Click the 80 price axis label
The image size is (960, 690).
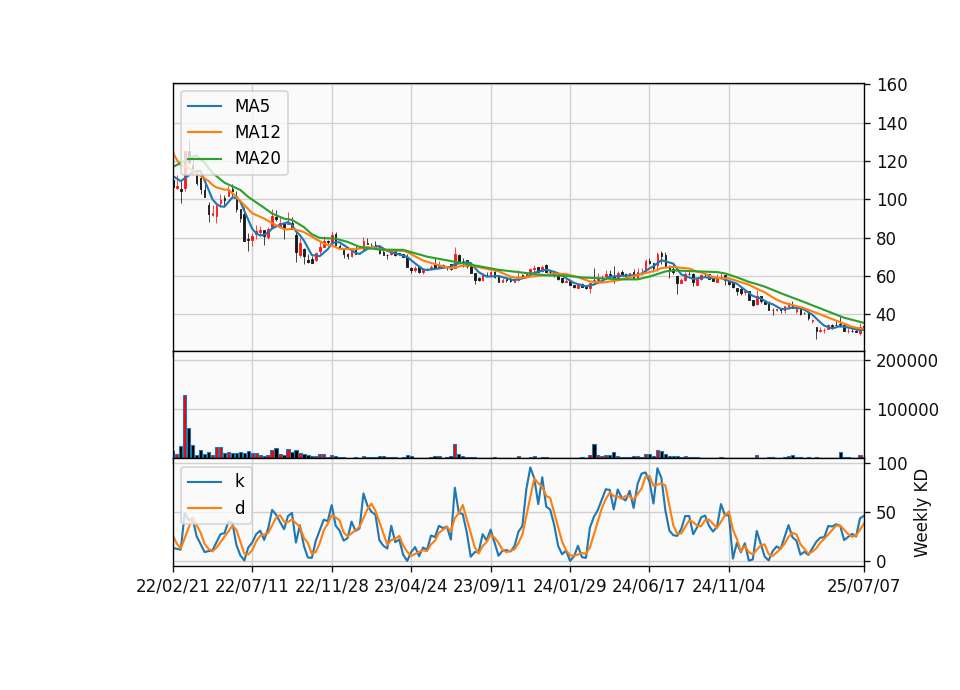(886, 239)
